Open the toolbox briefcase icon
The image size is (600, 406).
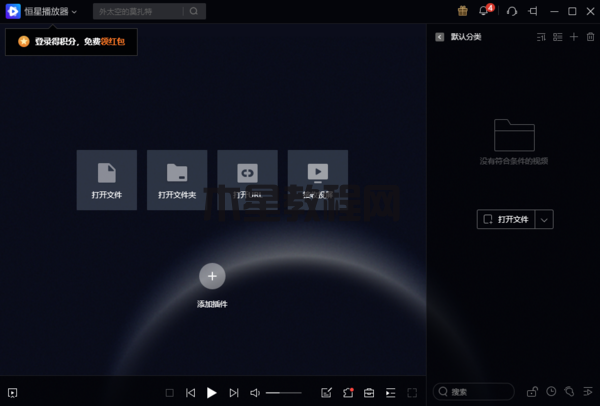pyautogui.click(x=369, y=393)
